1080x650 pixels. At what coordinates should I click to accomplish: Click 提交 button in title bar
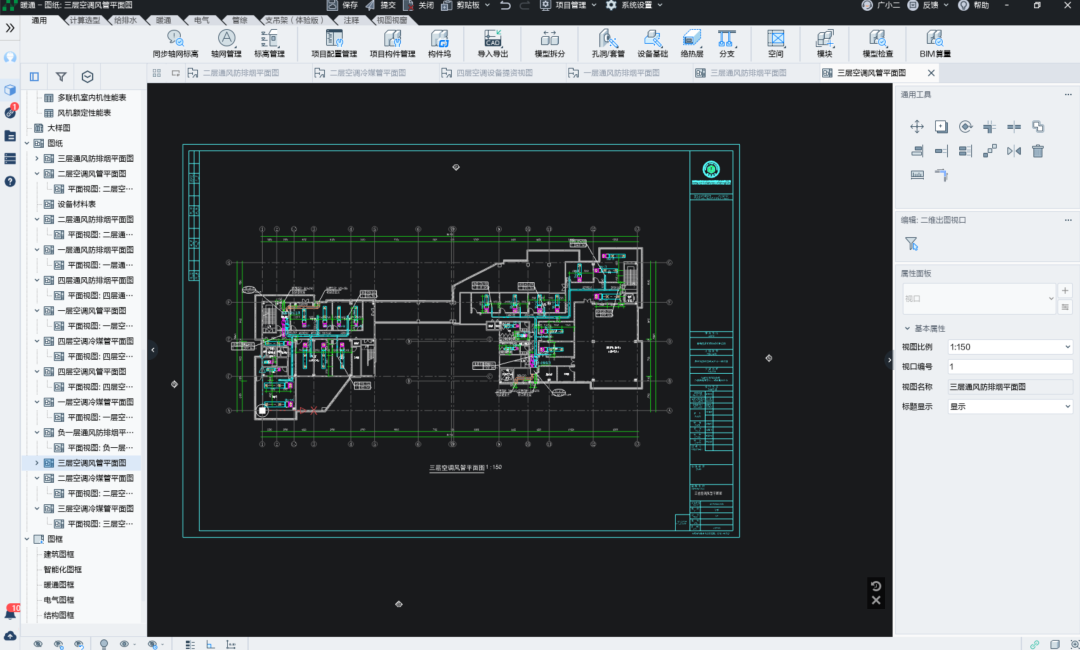(x=381, y=6)
